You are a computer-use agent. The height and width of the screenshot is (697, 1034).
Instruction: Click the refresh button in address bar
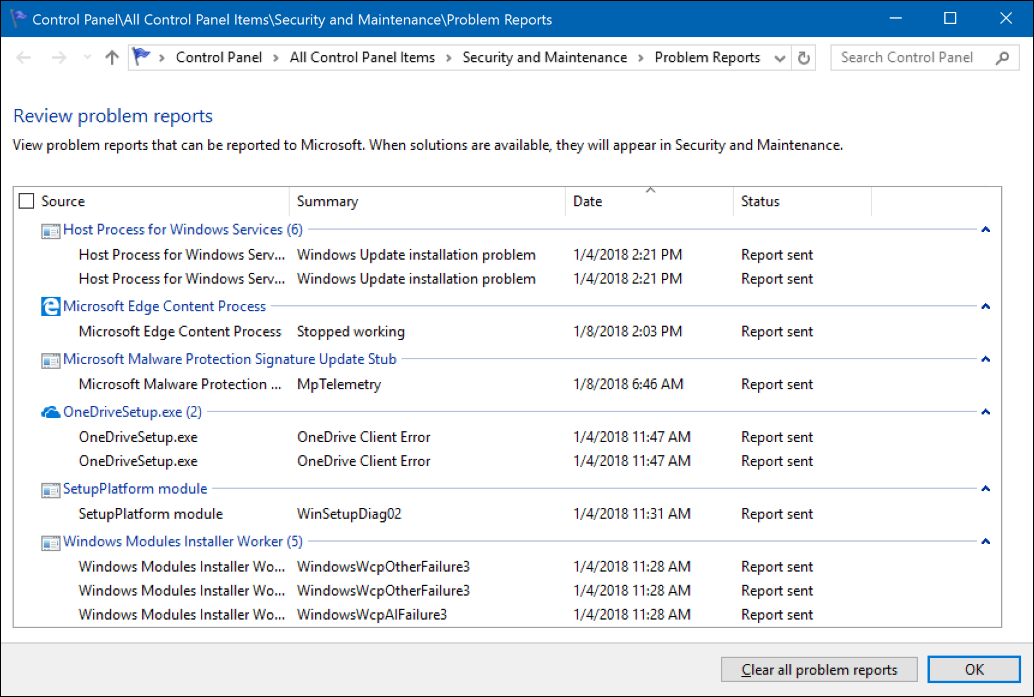pos(804,58)
